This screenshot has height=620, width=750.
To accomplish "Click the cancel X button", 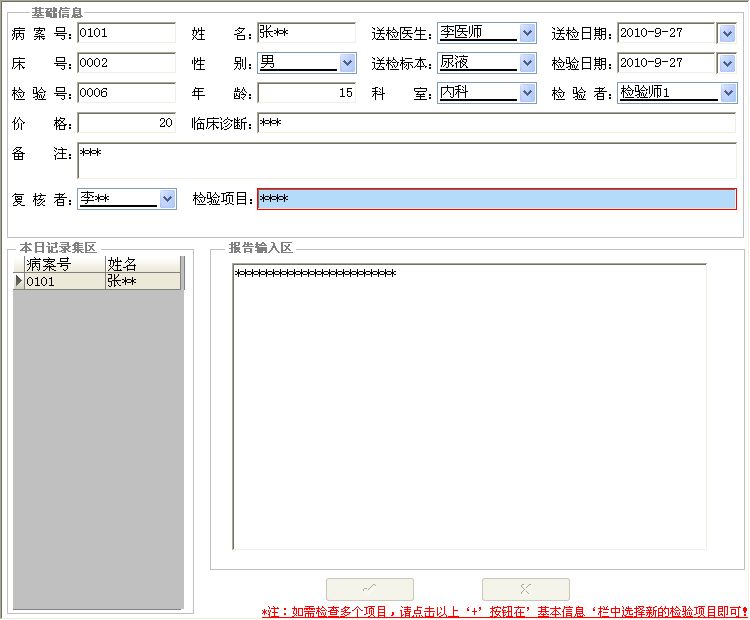I will (x=526, y=589).
